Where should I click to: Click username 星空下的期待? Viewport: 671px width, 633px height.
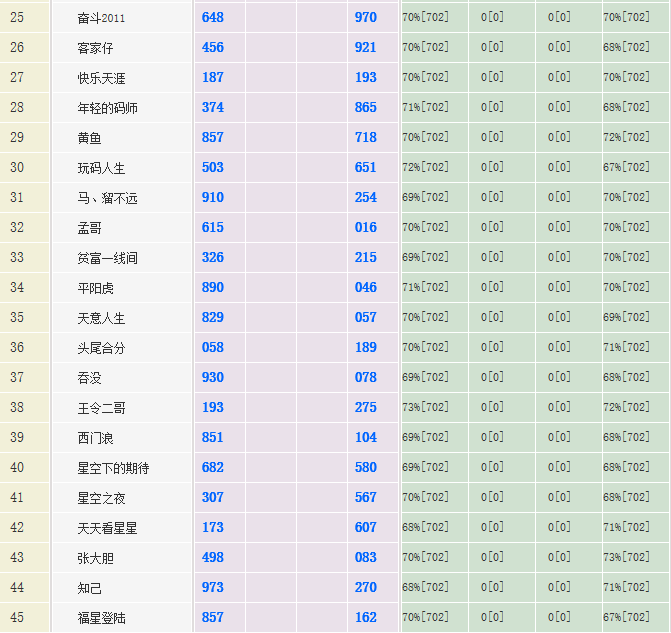[113, 468]
